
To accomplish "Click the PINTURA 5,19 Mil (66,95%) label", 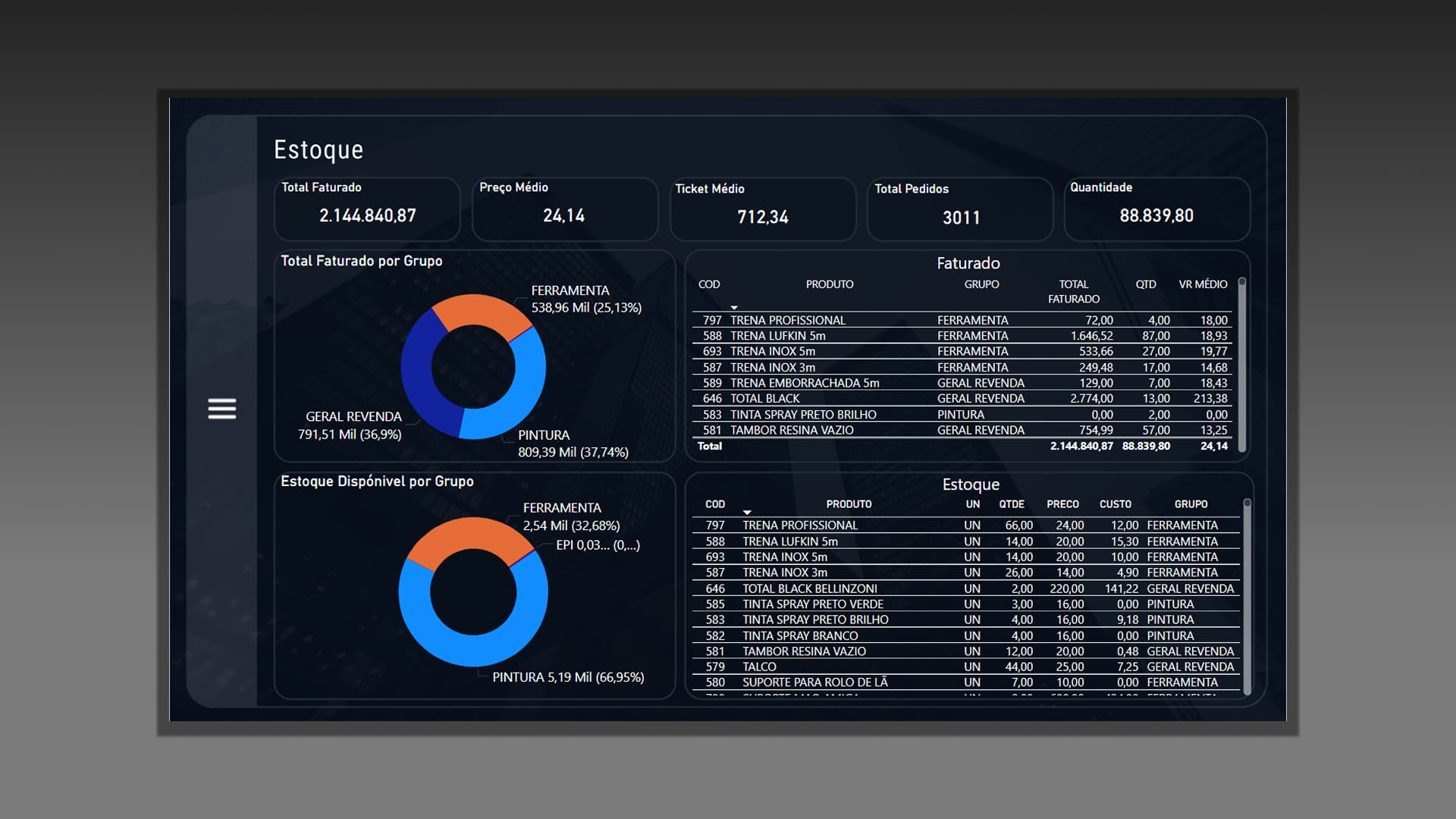I will (x=568, y=677).
